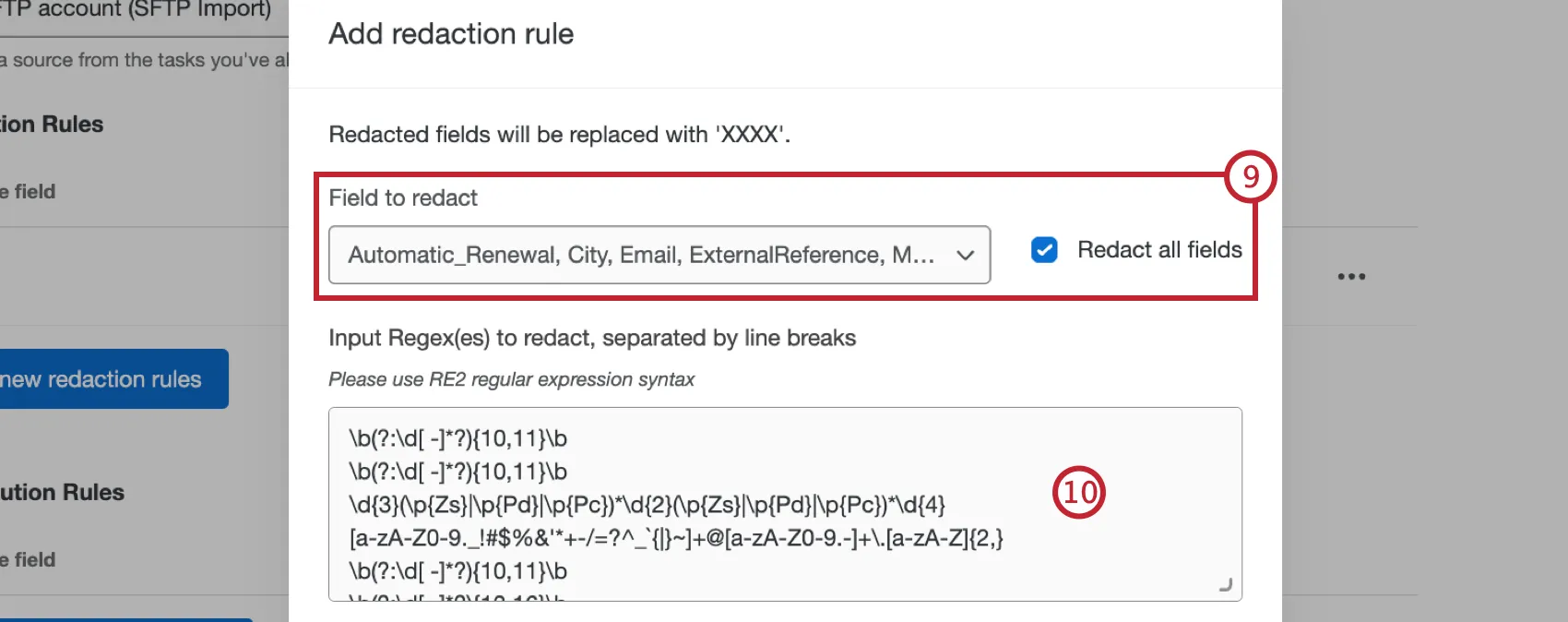Open the ellipsis more-options menu
The height and width of the screenshot is (622, 1568).
[x=1351, y=276]
